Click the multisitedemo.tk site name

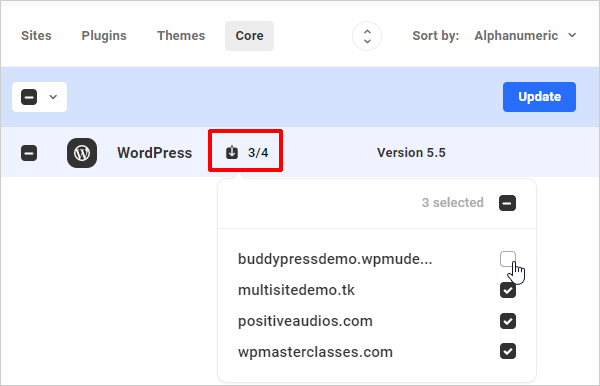pyautogui.click(x=296, y=290)
